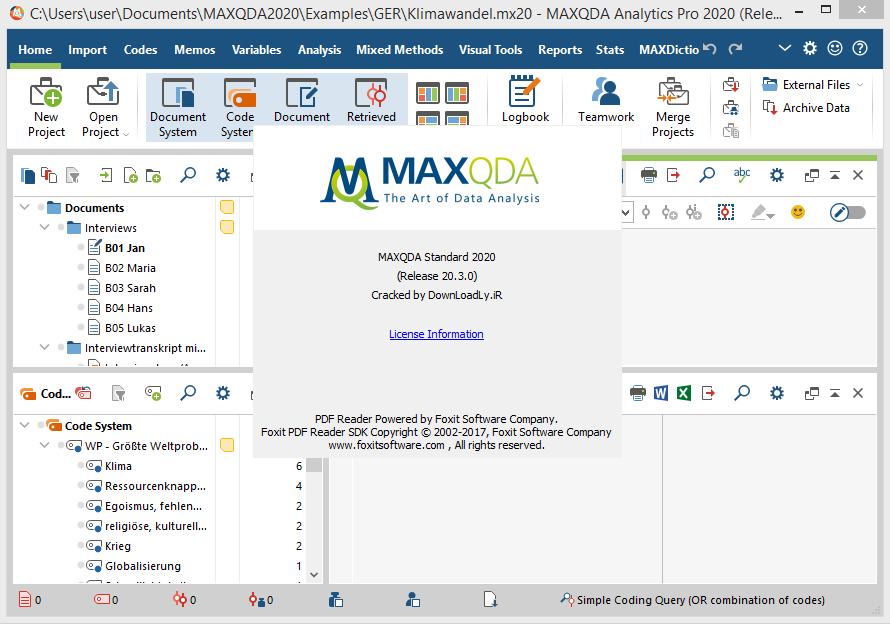Collapse the WP - Größte Weltprob... code
The width and height of the screenshot is (890, 624).
coord(44,445)
